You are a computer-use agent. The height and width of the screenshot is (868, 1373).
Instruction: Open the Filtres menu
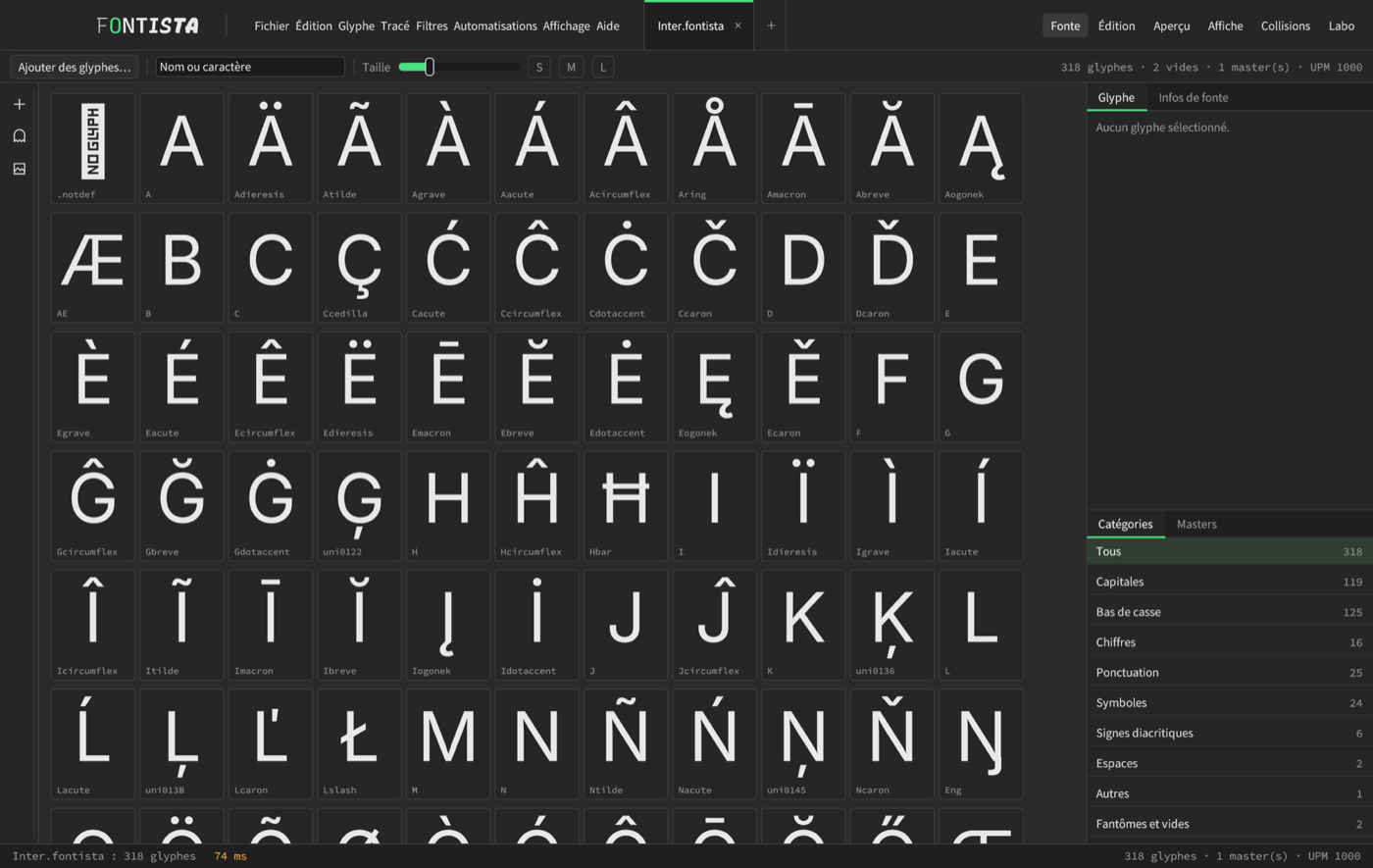coord(432,26)
